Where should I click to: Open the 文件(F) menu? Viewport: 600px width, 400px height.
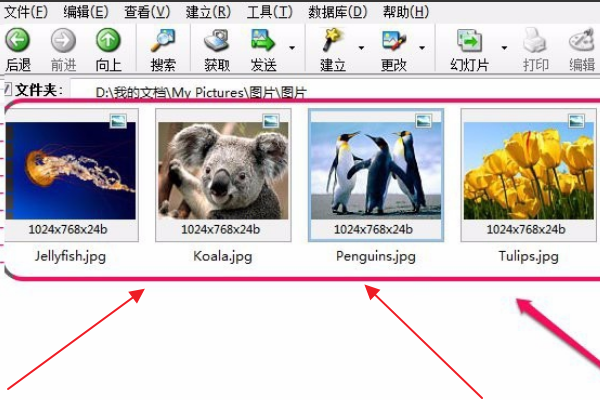(27, 12)
